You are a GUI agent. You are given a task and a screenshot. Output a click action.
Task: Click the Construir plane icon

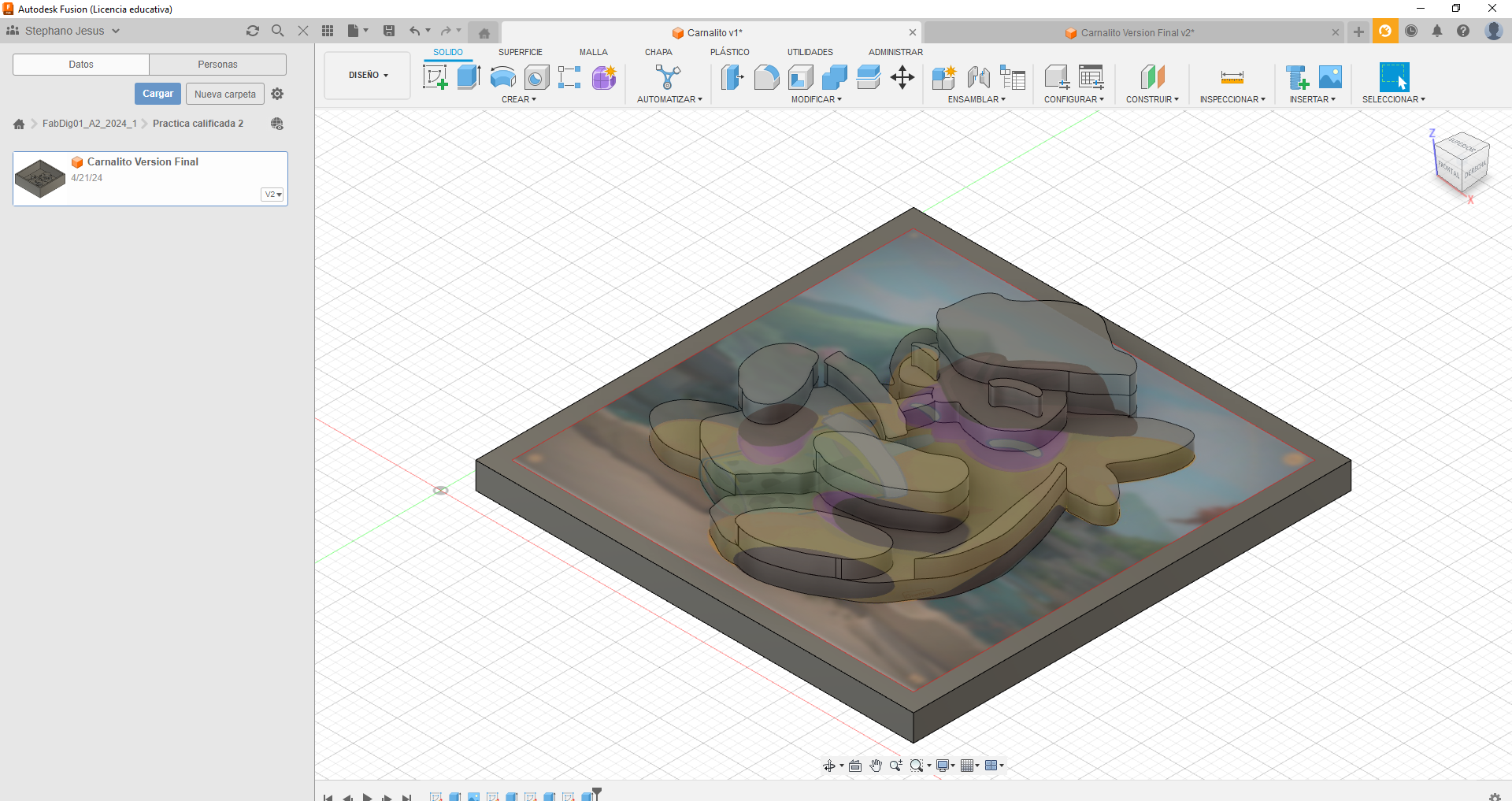point(1152,77)
